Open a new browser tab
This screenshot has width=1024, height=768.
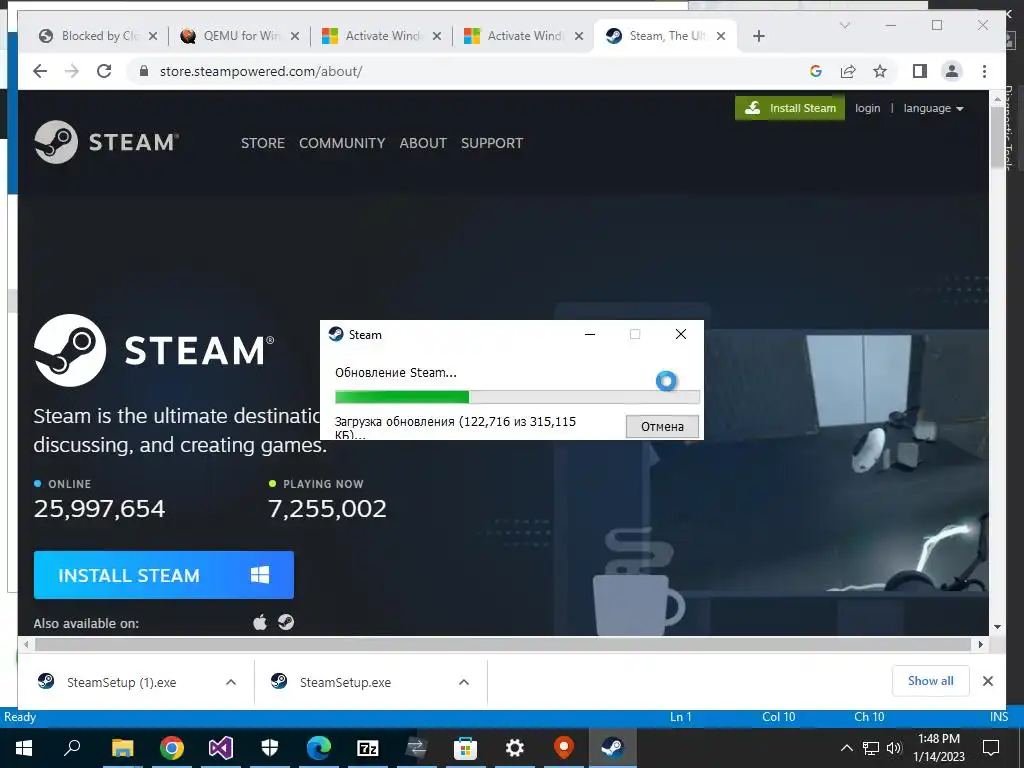click(758, 36)
